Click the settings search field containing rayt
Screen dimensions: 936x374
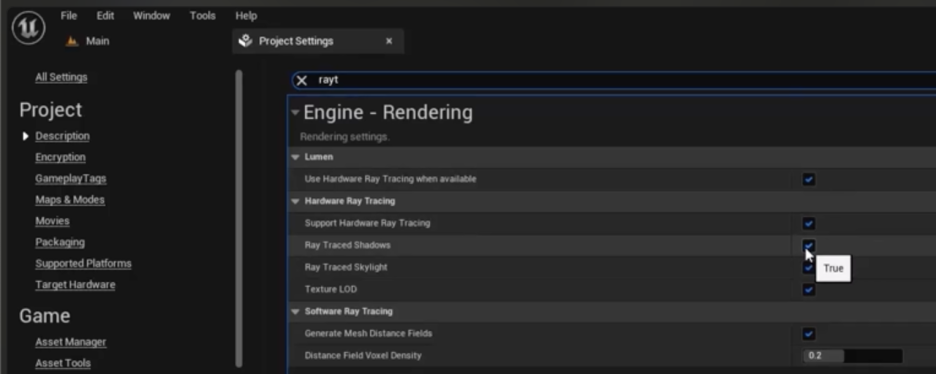613,80
